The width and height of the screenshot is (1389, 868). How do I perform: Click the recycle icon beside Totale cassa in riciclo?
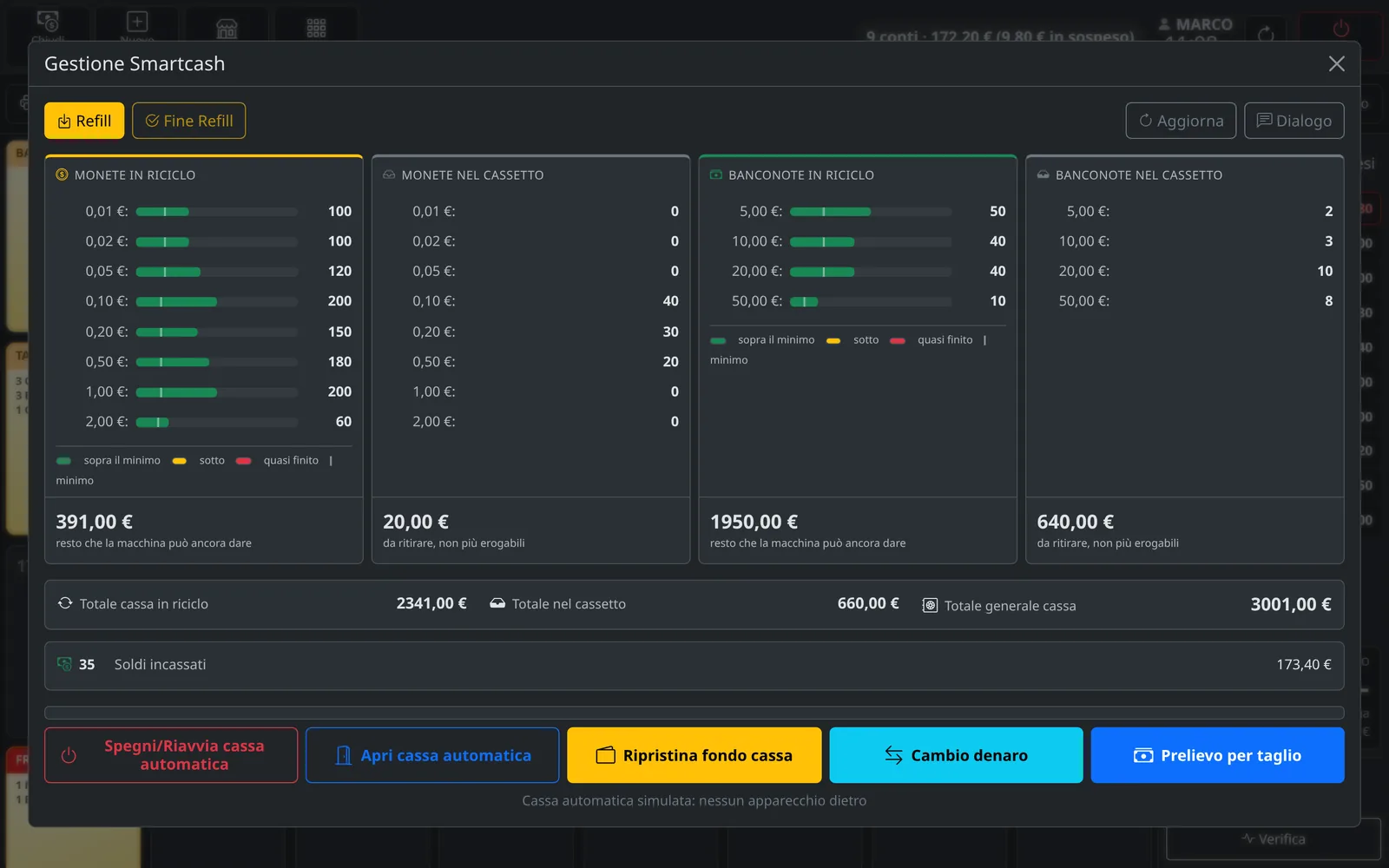click(65, 603)
